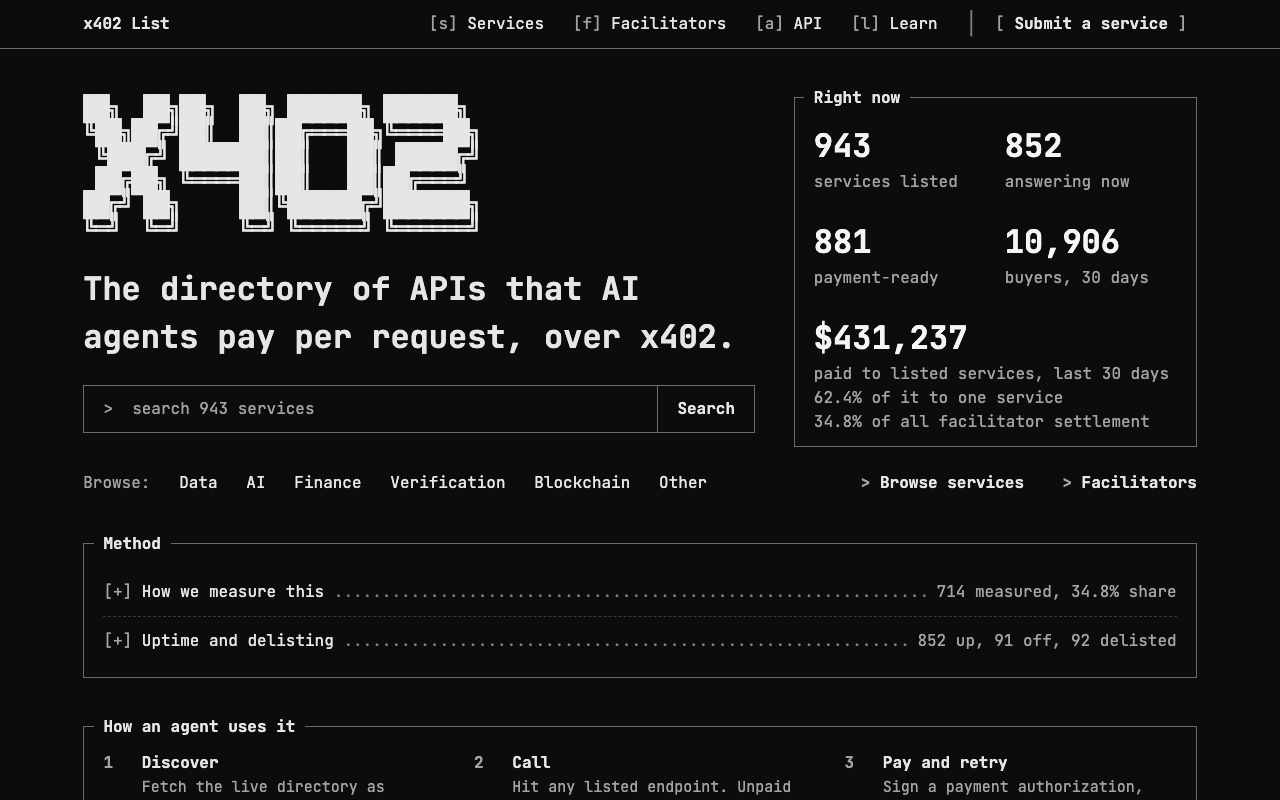Click the 943 services listed stat
Viewport: 1280px width, 800px height.
(885, 159)
